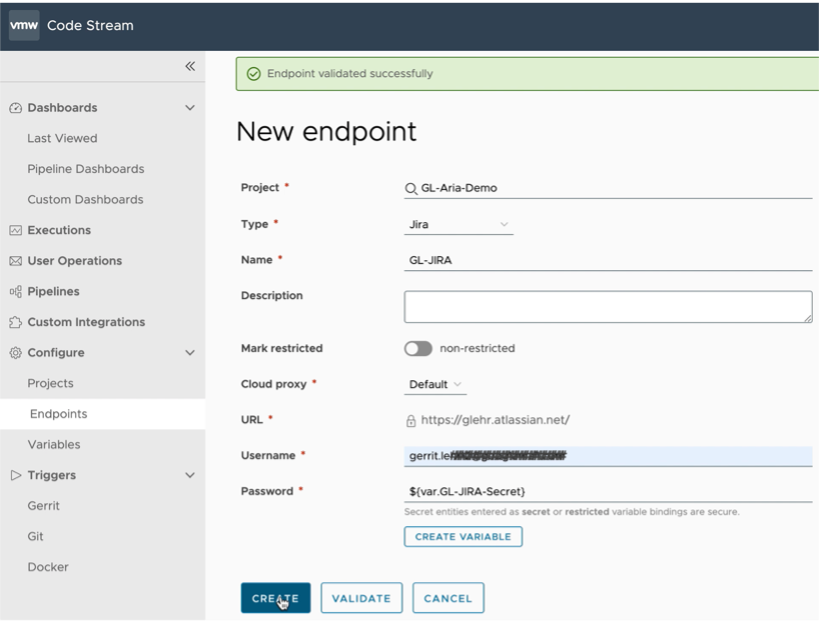
Task: Collapse the sidebar with double-chevron icon
Action: pos(190,66)
